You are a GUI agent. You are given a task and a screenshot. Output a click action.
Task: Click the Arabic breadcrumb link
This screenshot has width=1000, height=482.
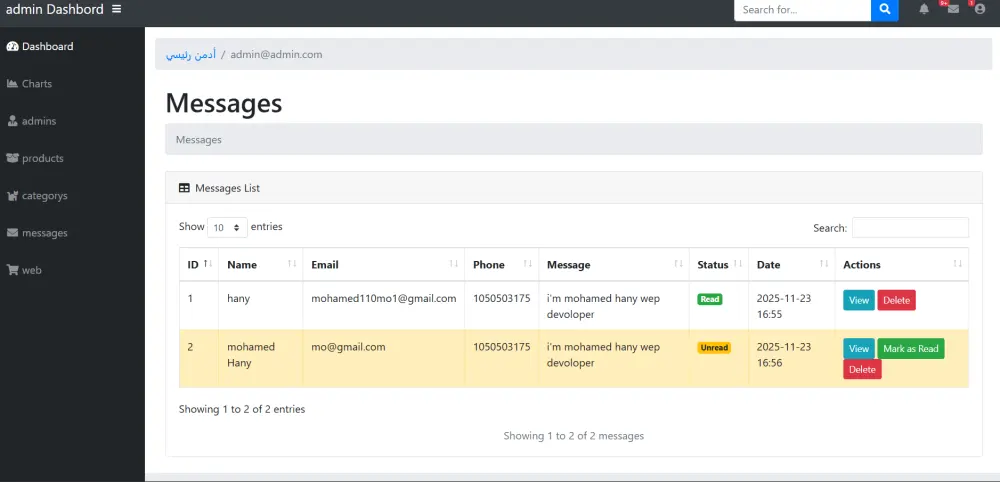pyautogui.click(x=190, y=55)
